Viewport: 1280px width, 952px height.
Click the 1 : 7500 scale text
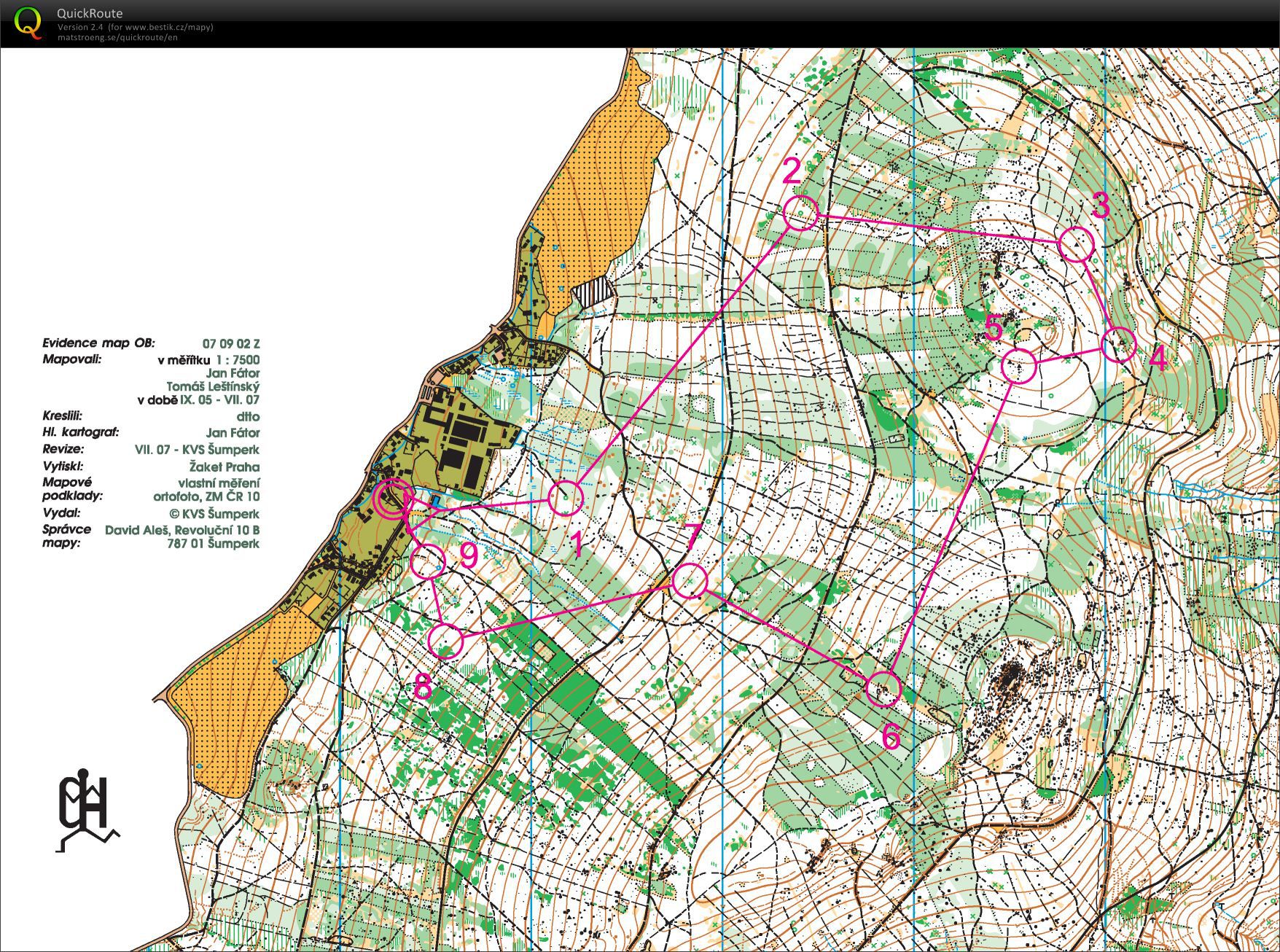[x=238, y=359]
